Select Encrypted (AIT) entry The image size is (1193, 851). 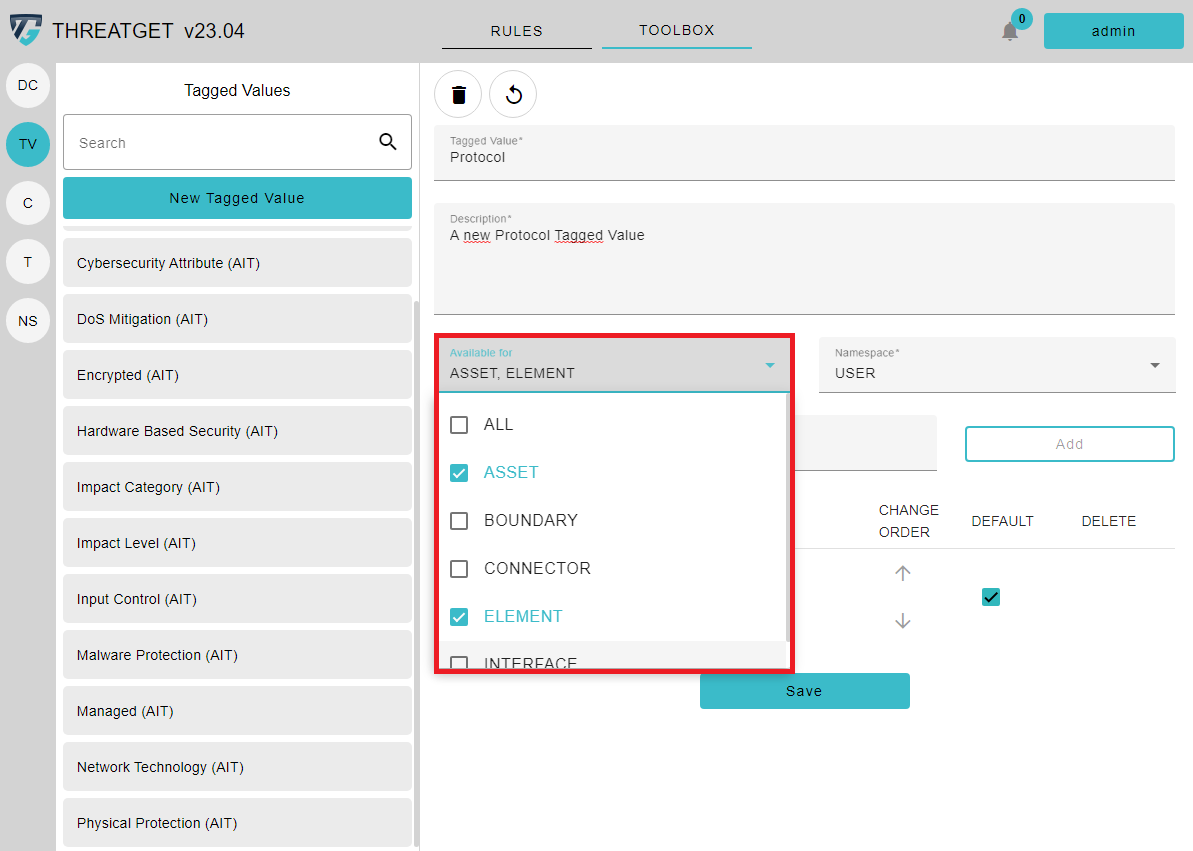237,375
